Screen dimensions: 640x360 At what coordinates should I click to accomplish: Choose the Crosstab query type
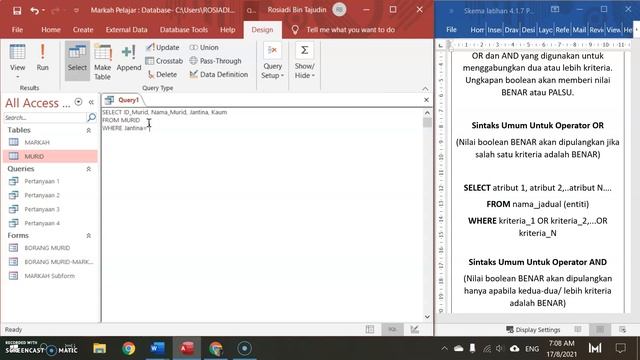tap(164, 61)
